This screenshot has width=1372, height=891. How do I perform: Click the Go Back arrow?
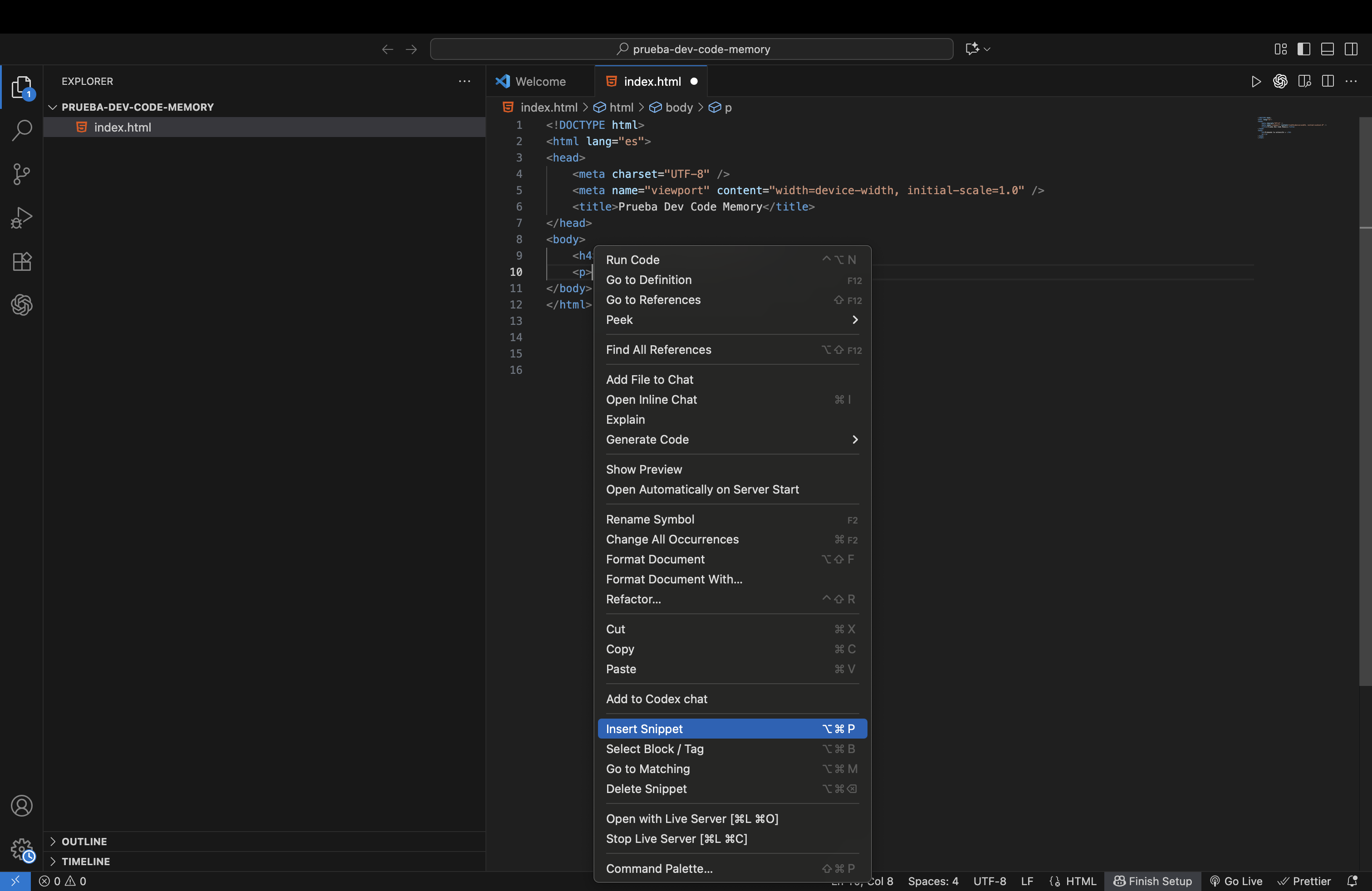click(x=387, y=49)
